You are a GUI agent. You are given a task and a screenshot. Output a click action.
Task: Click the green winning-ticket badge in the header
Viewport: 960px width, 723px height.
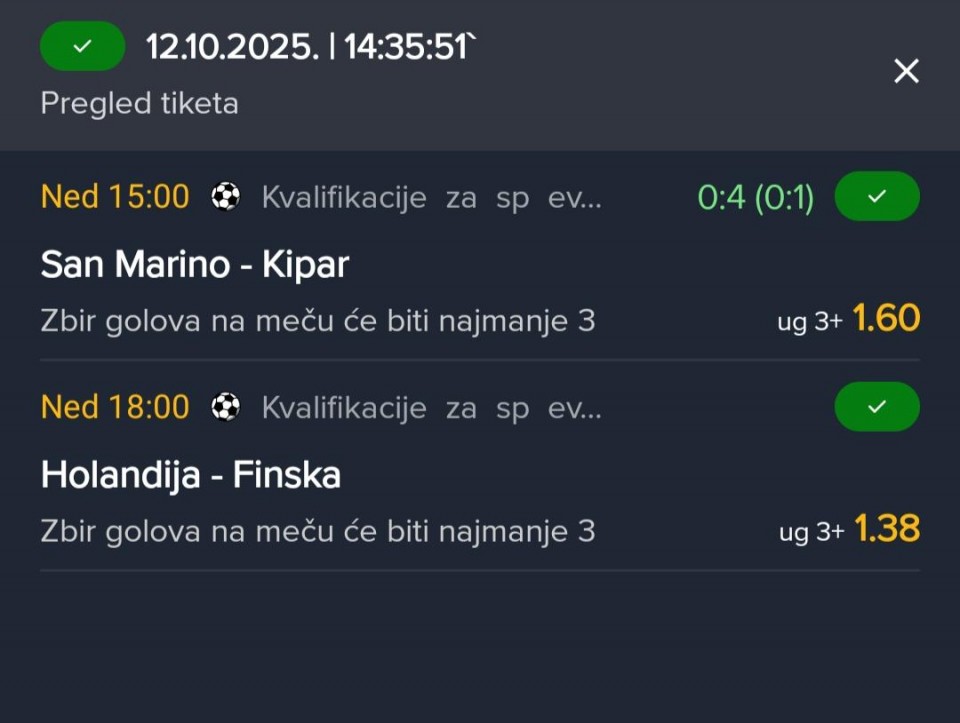click(x=82, y=46)
